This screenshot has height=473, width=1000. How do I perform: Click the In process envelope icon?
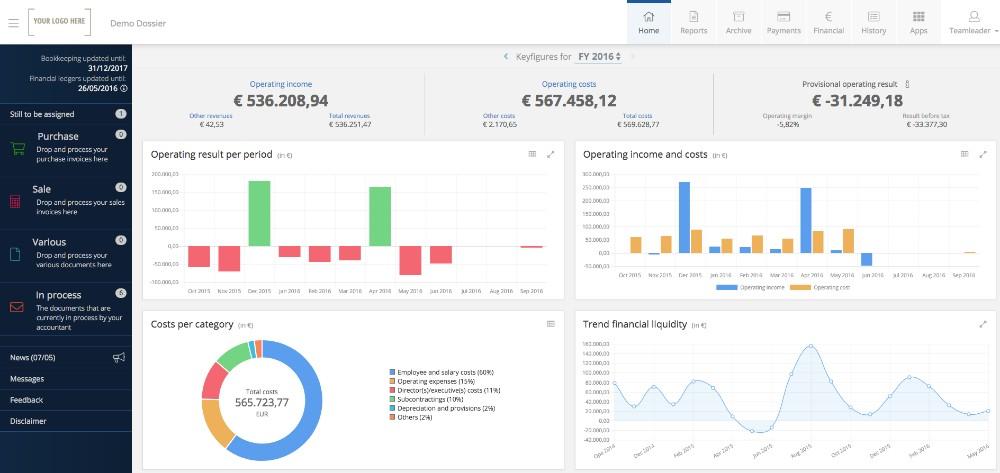pyautogui.click(x=16, y=307)
